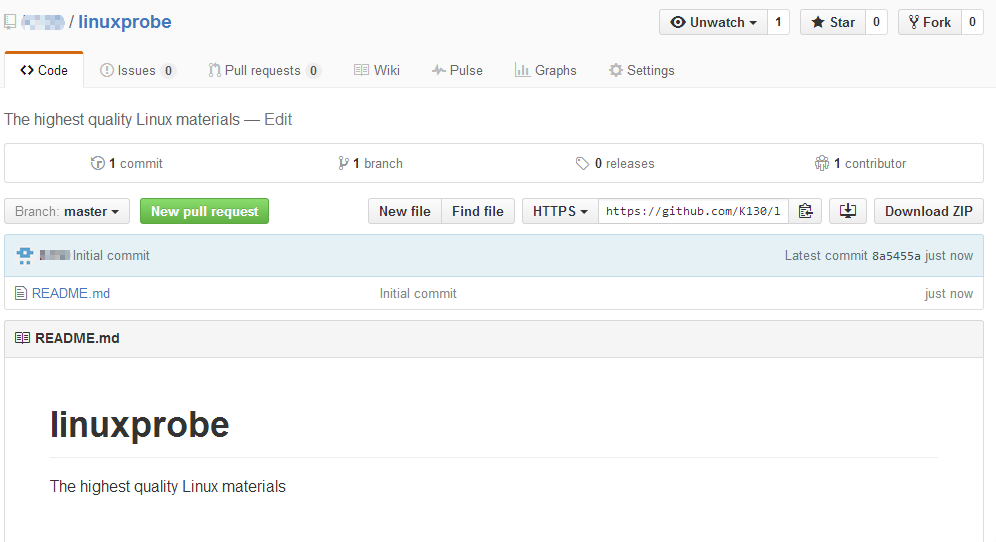Click the book icon in README.md header

(22, 338)
